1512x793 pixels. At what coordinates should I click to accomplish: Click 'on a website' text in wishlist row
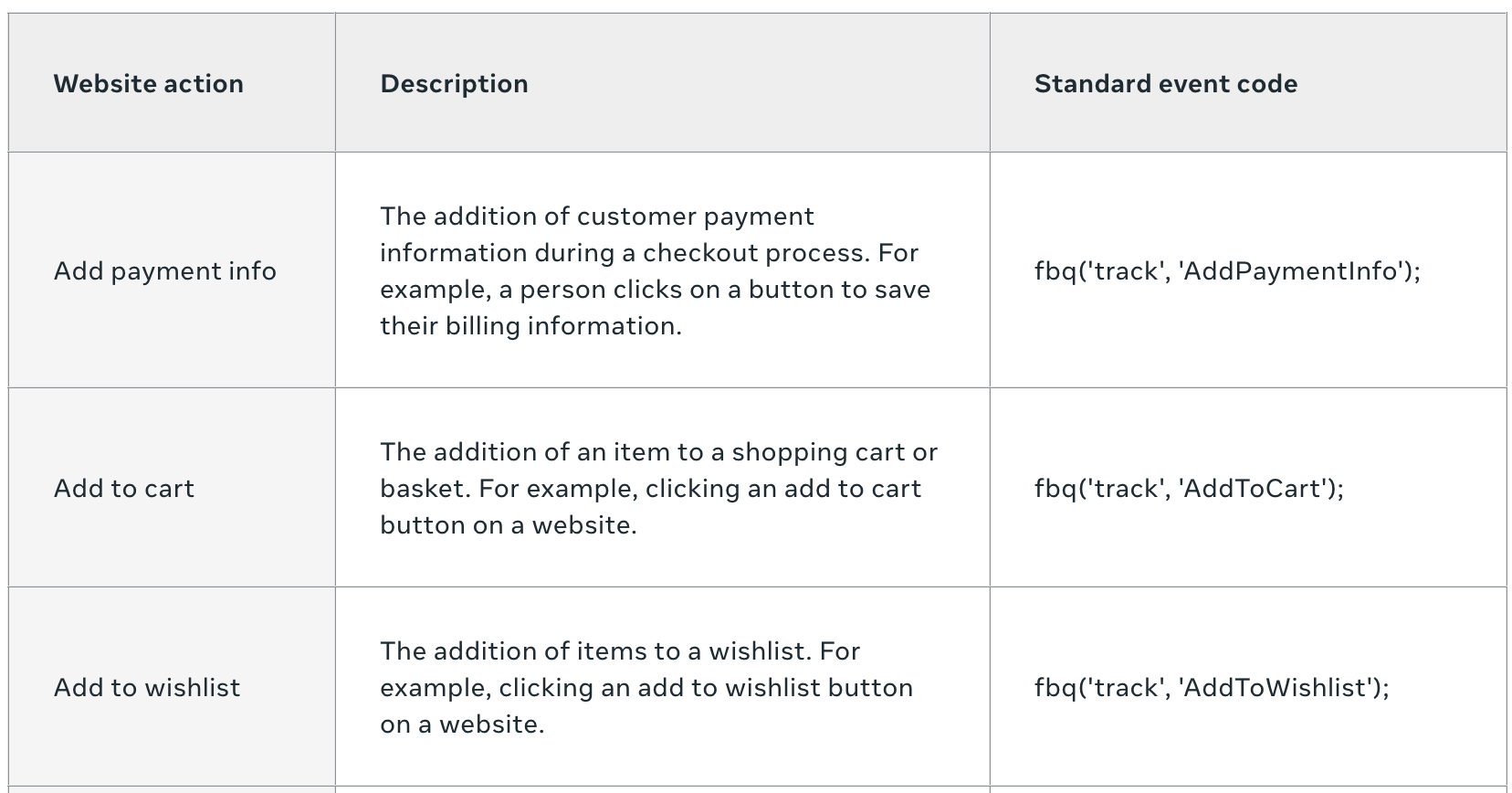(x=462, y=724)
